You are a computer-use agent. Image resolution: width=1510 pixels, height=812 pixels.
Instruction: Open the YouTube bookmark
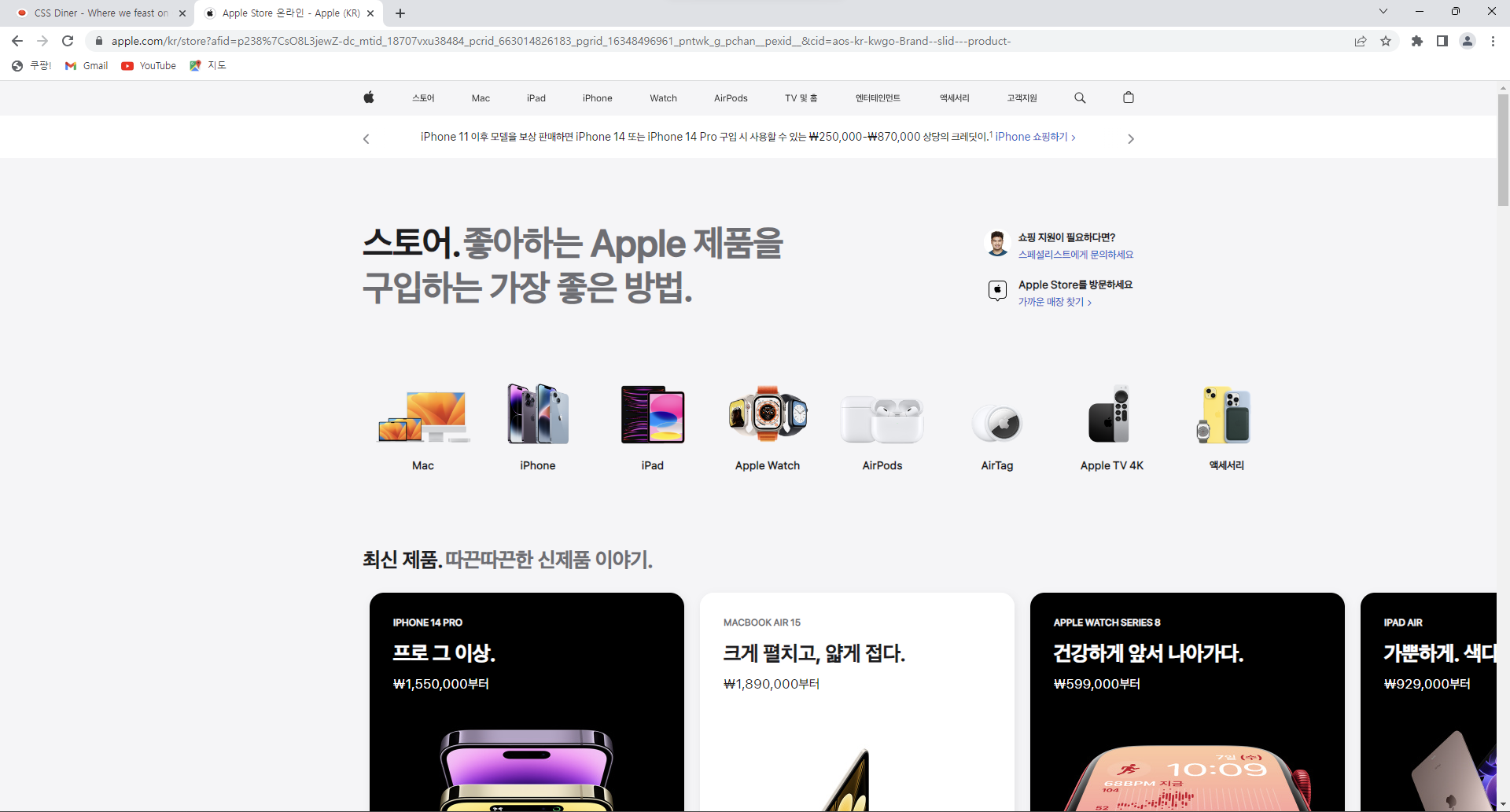pos(149,66)
